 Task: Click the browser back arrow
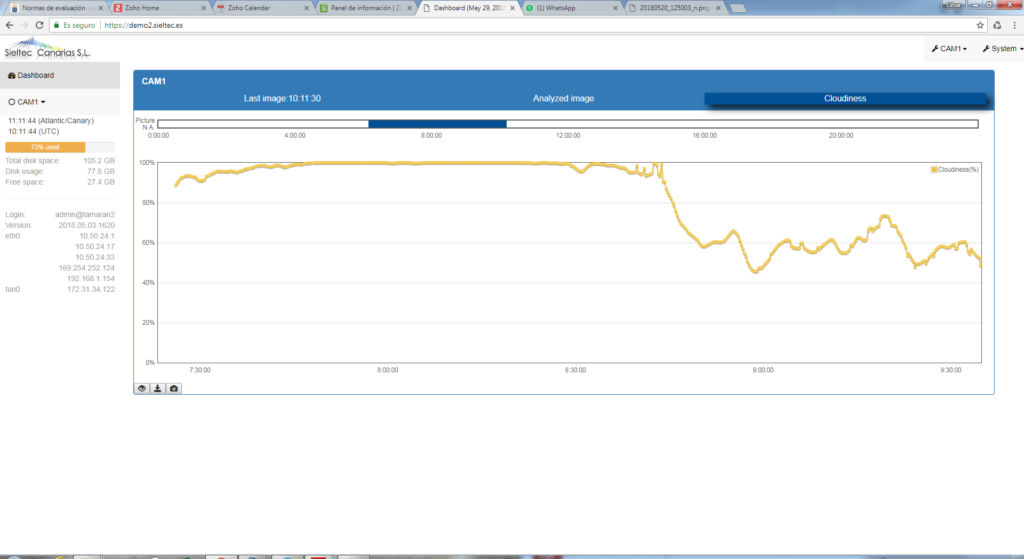click(9, 25)
